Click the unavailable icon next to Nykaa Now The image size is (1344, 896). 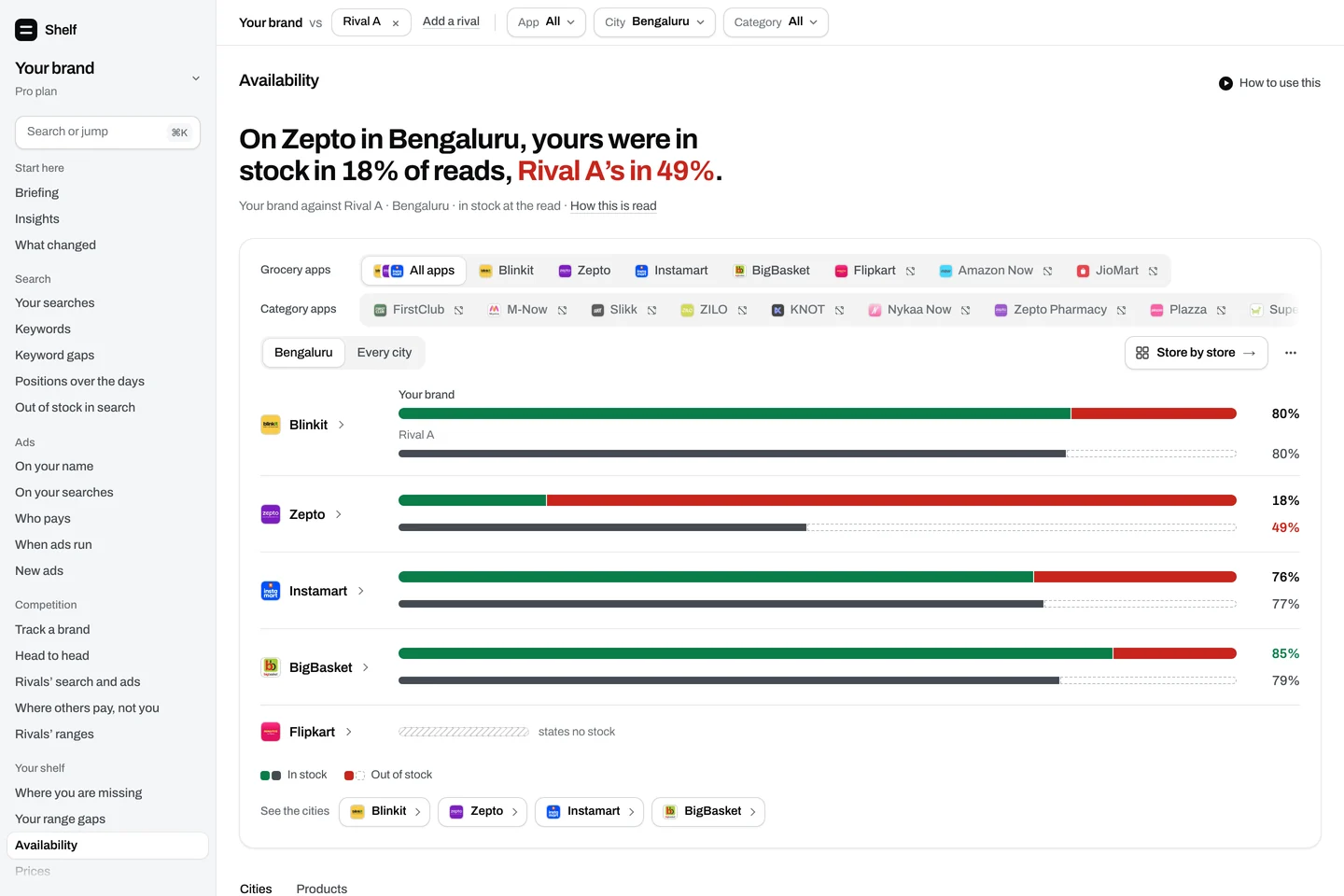click(x=965, y=311)
